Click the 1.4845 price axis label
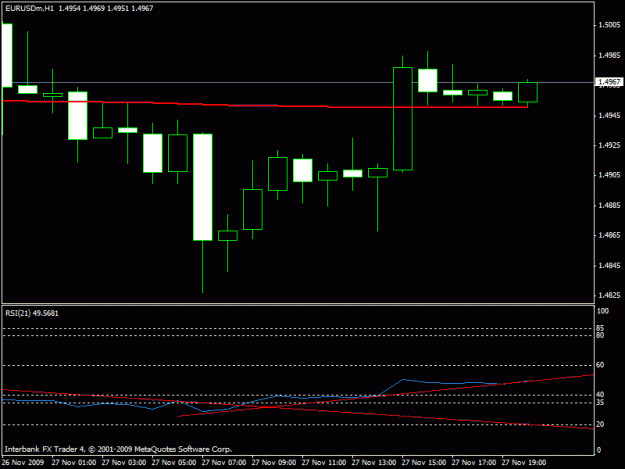 point(609,265)
